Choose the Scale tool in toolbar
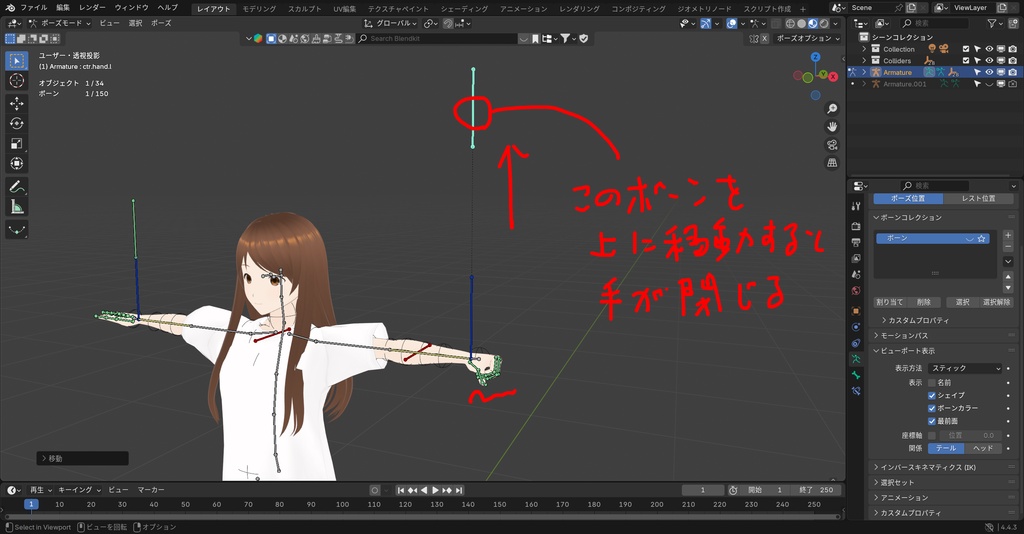This screenshot has height=534, width=1024. [17, 144]
